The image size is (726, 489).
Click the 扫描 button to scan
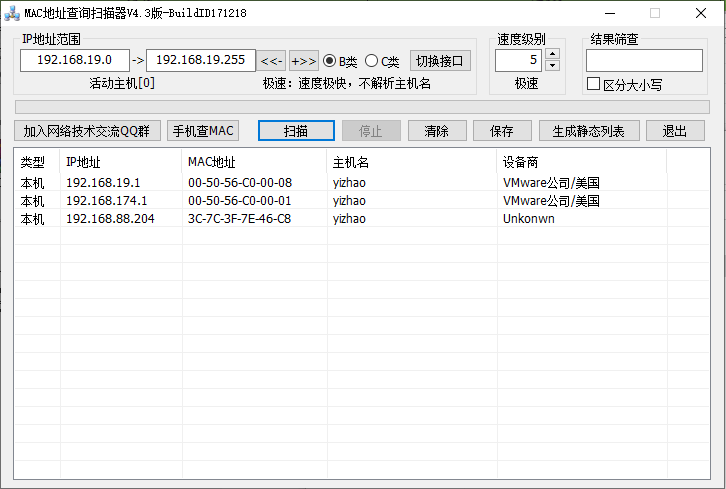pos(295,131)
